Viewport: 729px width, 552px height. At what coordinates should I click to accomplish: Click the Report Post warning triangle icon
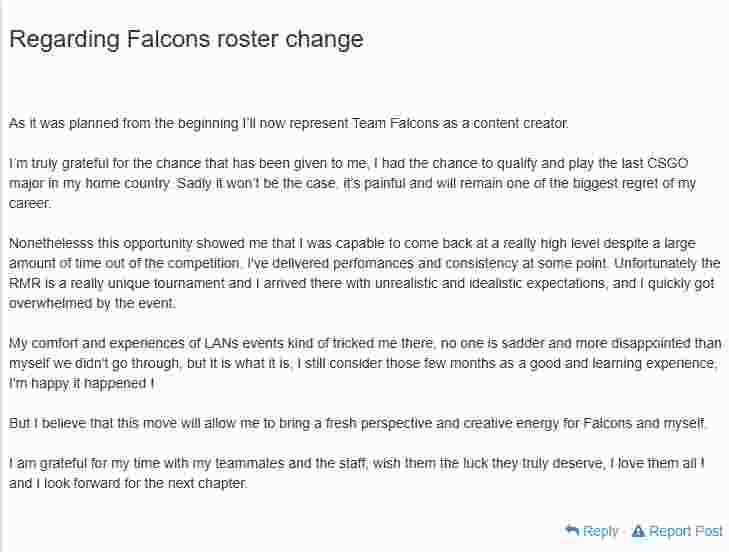639,531
